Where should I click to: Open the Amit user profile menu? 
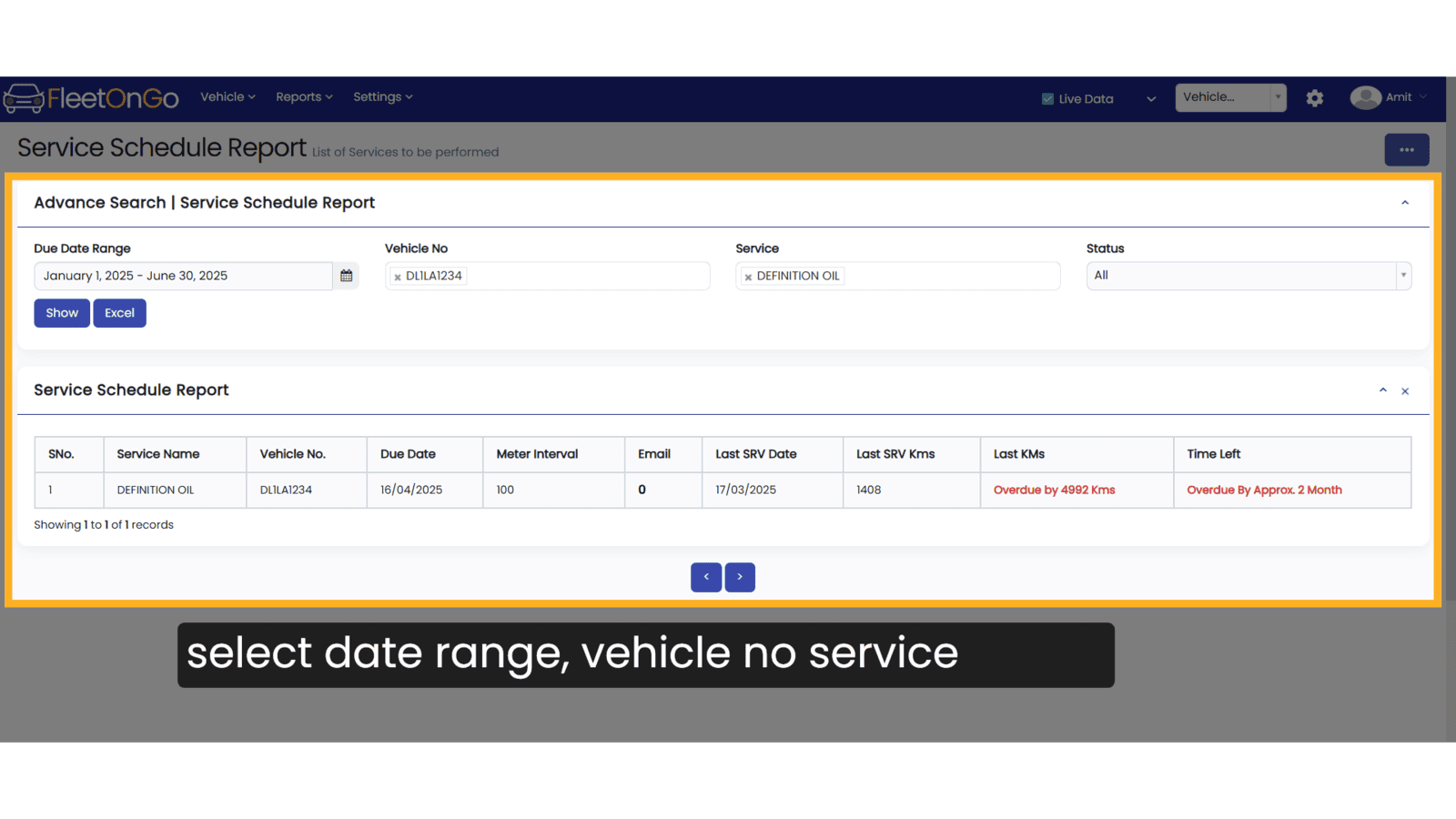pos(1389,97)
